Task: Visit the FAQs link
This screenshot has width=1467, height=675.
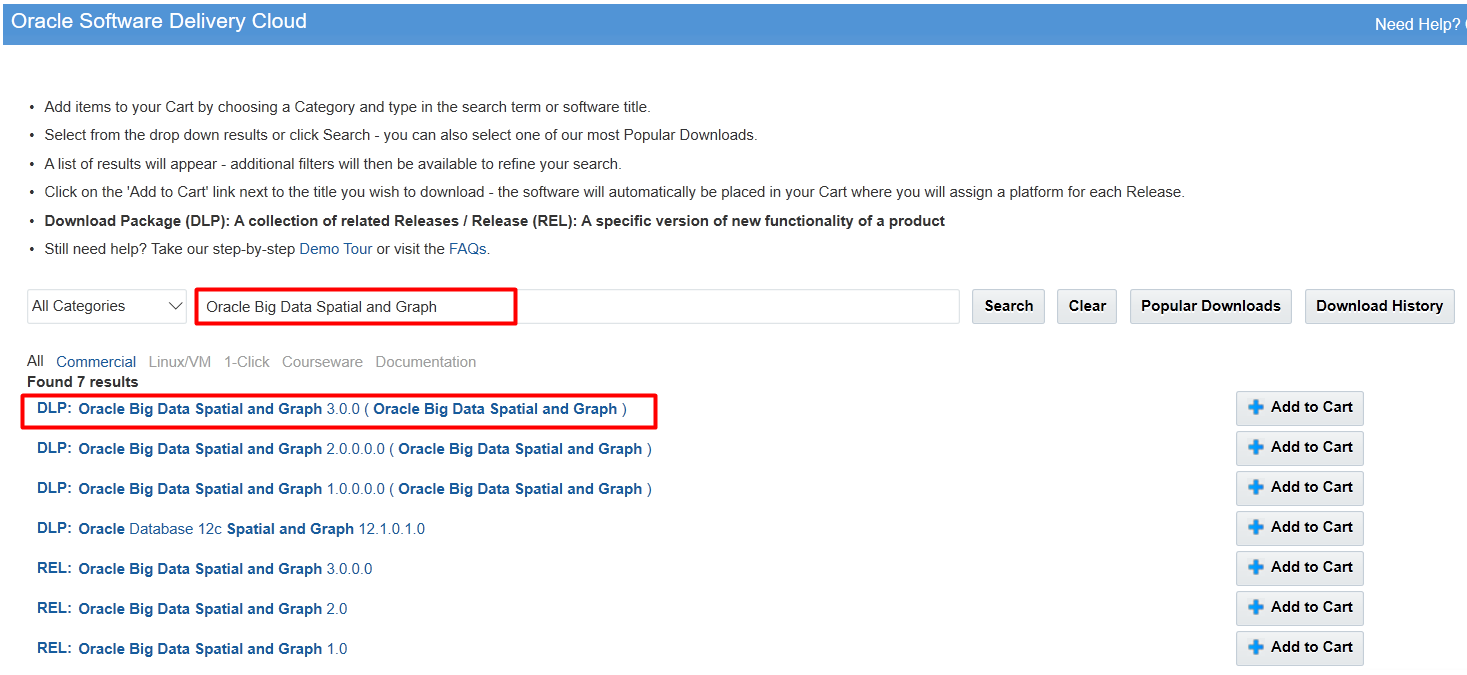Action: pos(467,249)
